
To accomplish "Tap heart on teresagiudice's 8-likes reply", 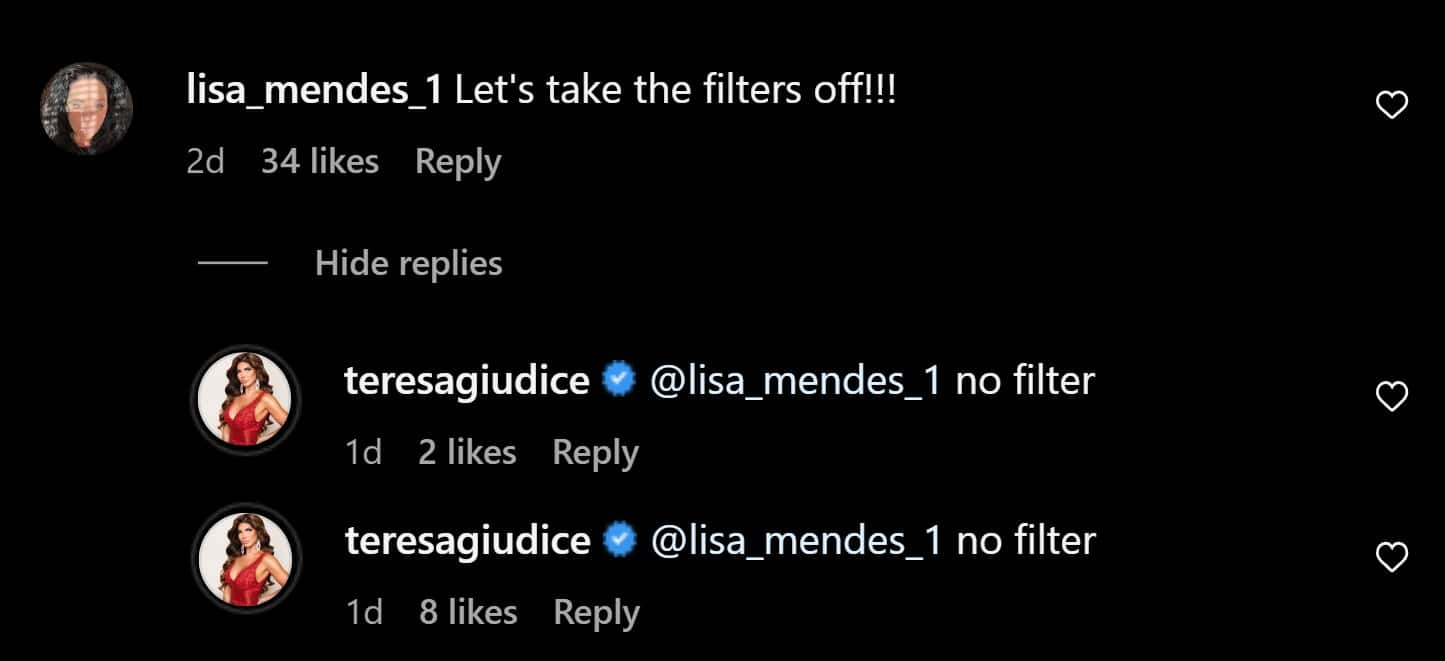I will coord(1392,557).
